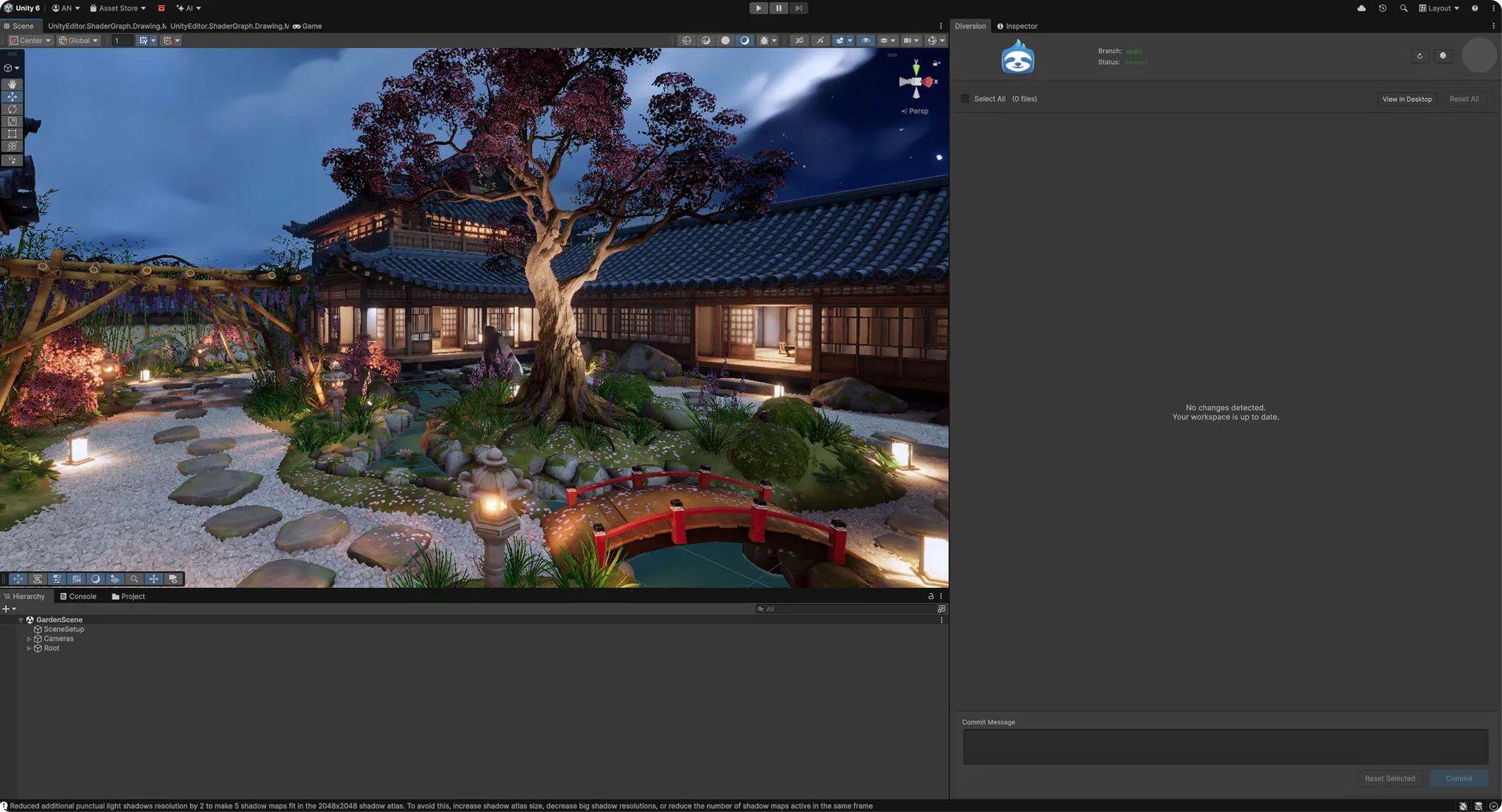Click View in Desktop button
The width and height of the screenshot is (1502, 812).
[x=1407, y=99]
